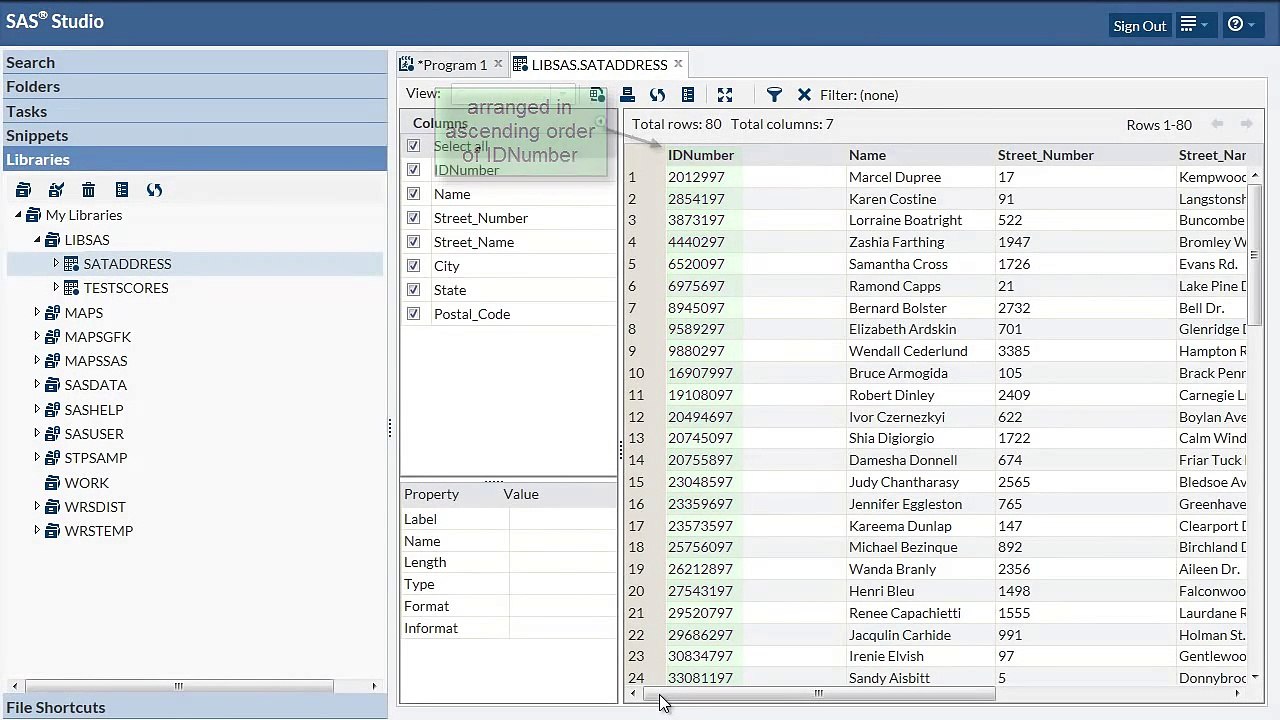
Task: Click the New Library icon in Libraries toolbar
Action: click(x=23, y=190)
